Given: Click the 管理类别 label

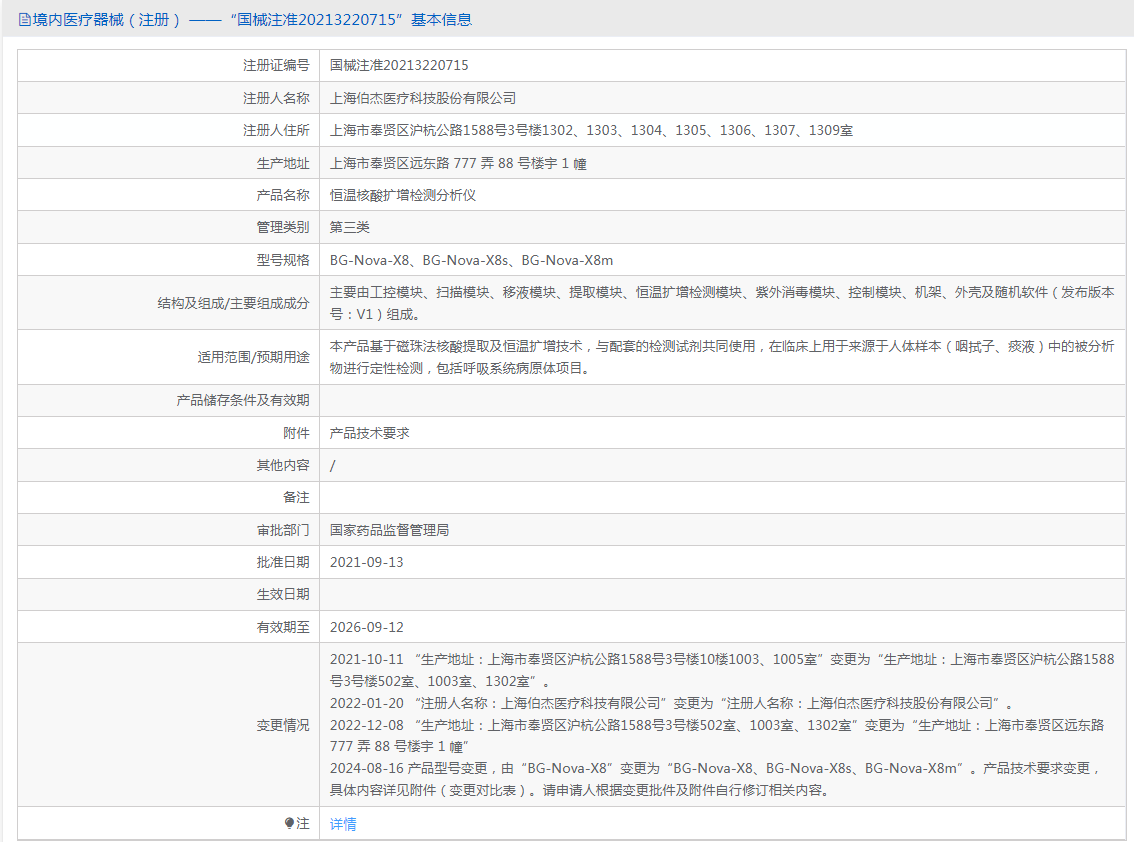Looking at the screenshot, I should point(283,227).
